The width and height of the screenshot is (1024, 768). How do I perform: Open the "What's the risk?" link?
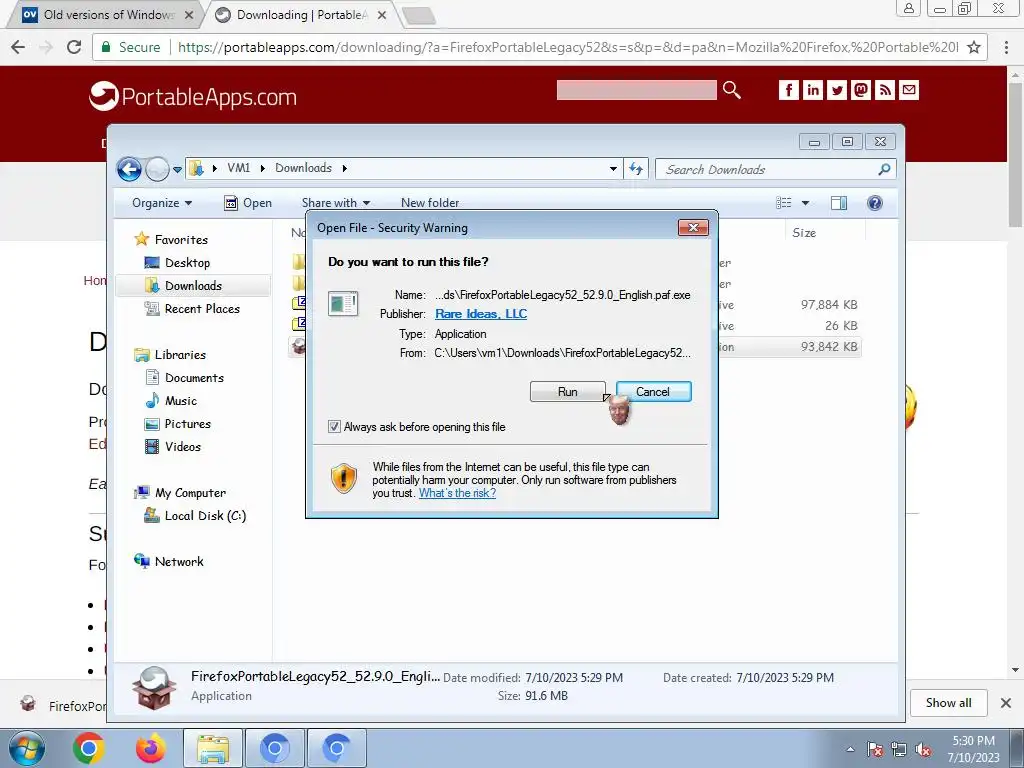click(x=457, y=493)
